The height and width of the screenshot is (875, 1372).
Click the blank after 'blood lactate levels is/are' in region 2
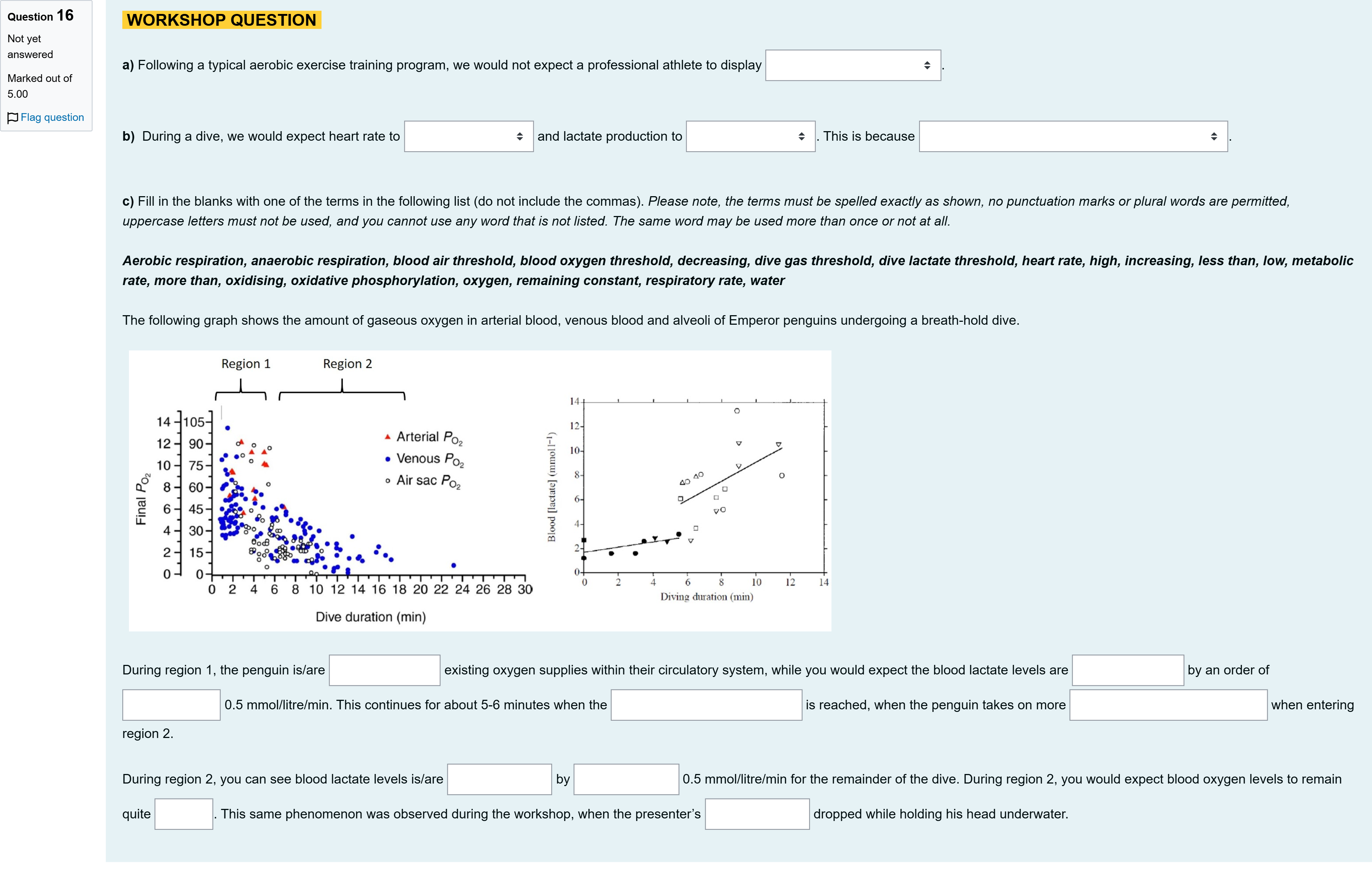(x=500, y=779)
